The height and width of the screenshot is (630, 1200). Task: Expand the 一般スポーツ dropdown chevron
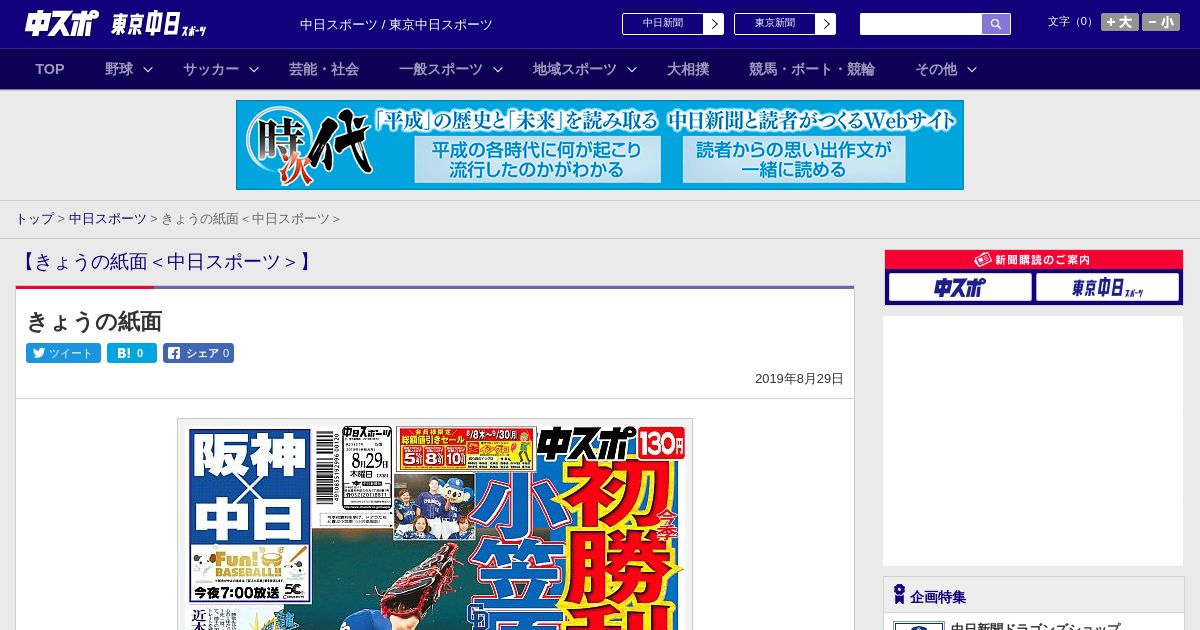click(498, 69)
